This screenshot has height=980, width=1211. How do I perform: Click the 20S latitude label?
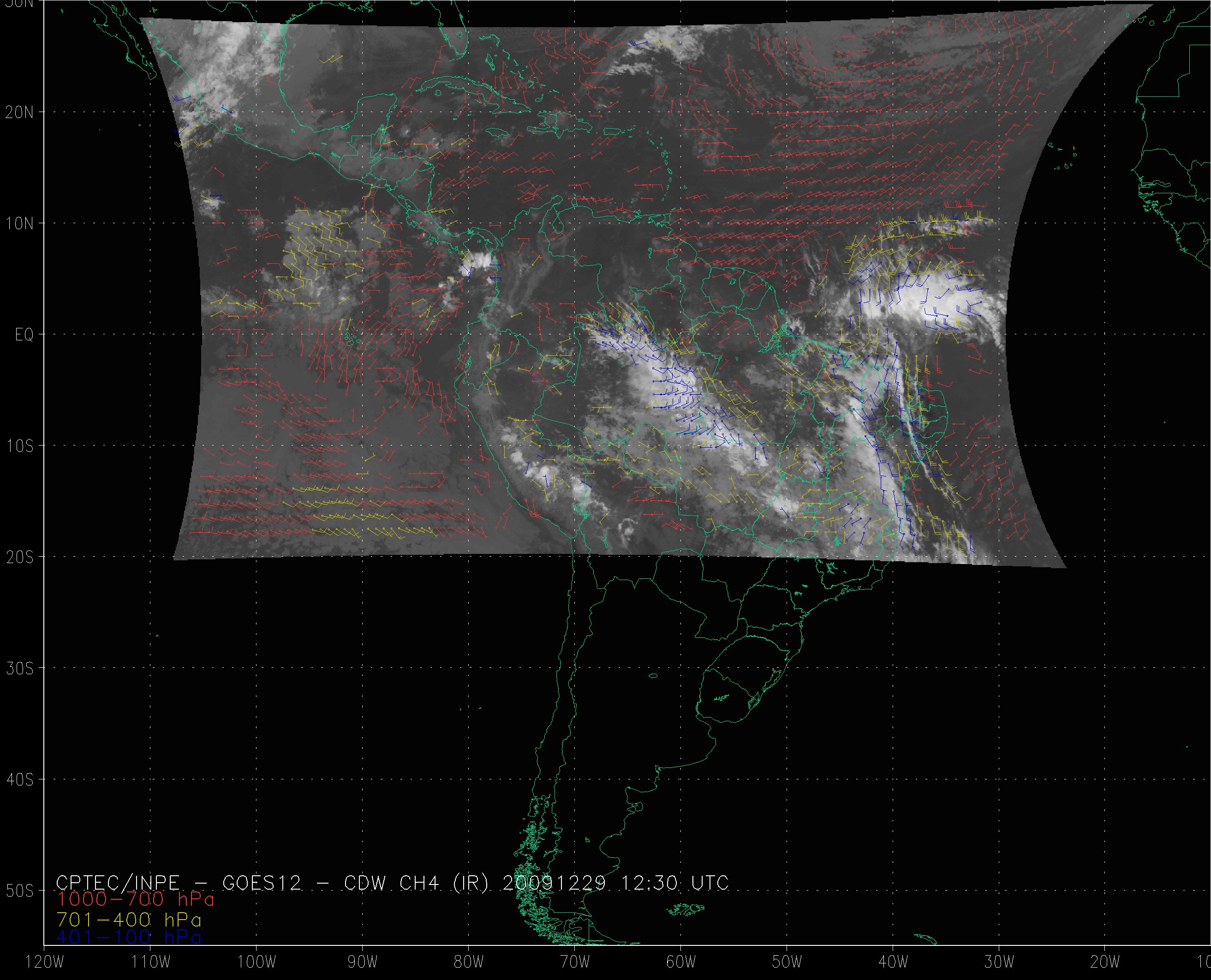tap(19, 557)
